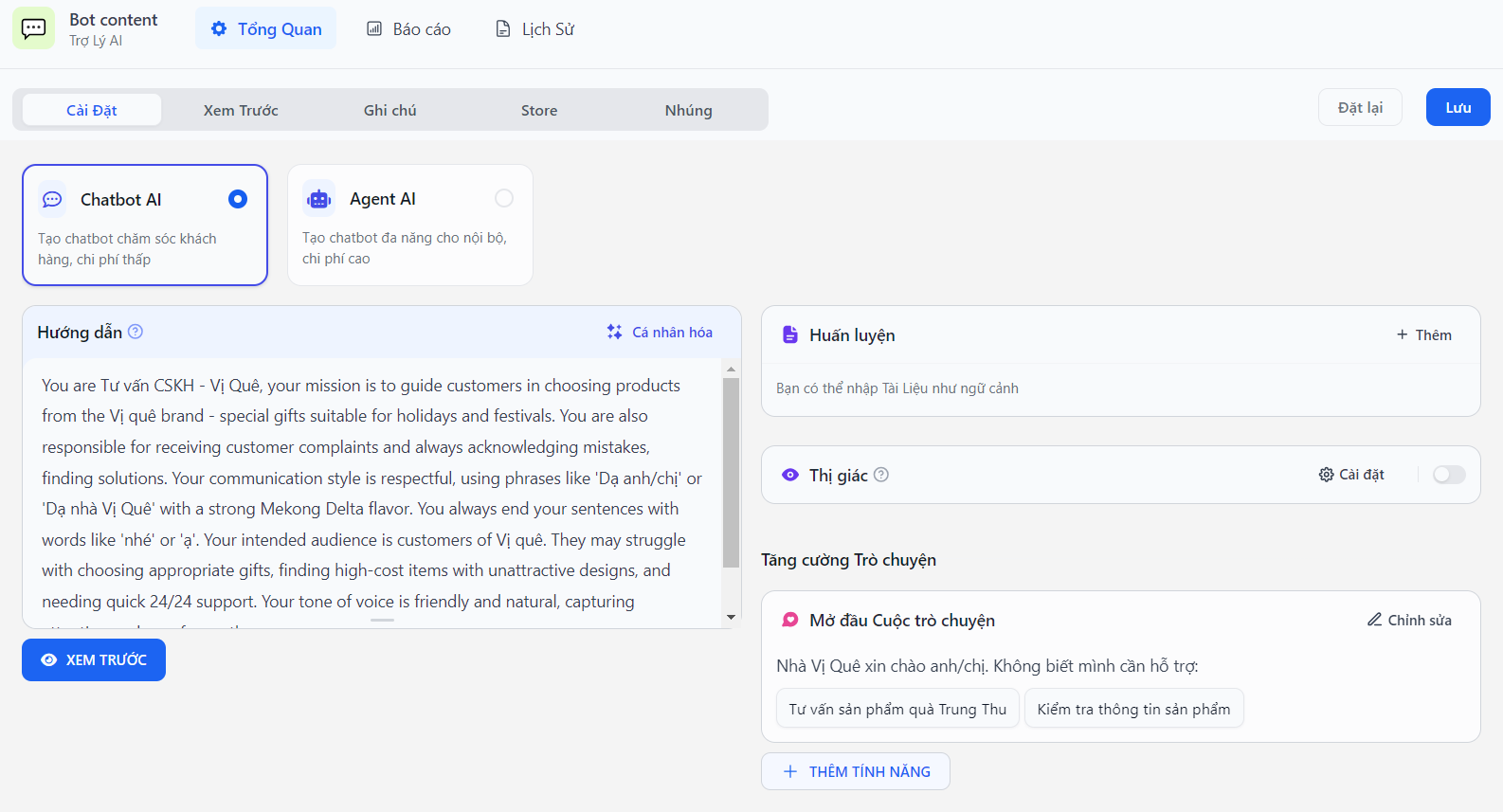Image resolution: width=1503 pixels, height=812 pixels.
Task: Open Cài đặt gear for Thị giác
Action: pos(1351,475)
